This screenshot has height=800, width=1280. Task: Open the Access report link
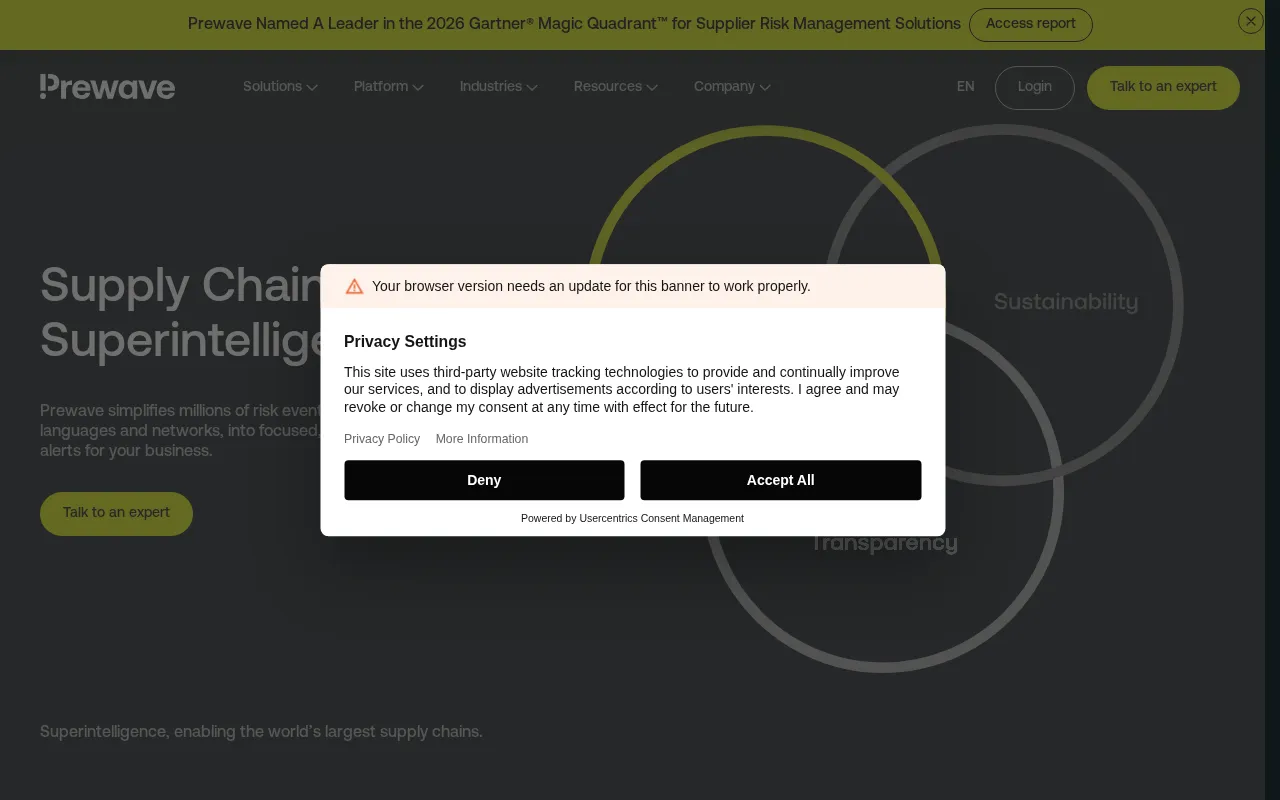pos(1030,25)
